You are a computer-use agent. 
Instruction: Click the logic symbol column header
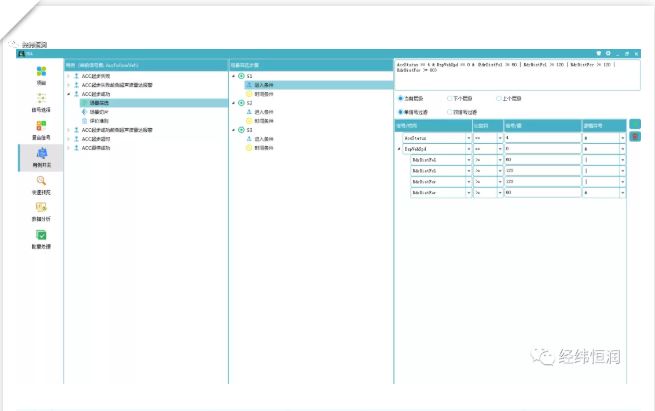(604, 125)
